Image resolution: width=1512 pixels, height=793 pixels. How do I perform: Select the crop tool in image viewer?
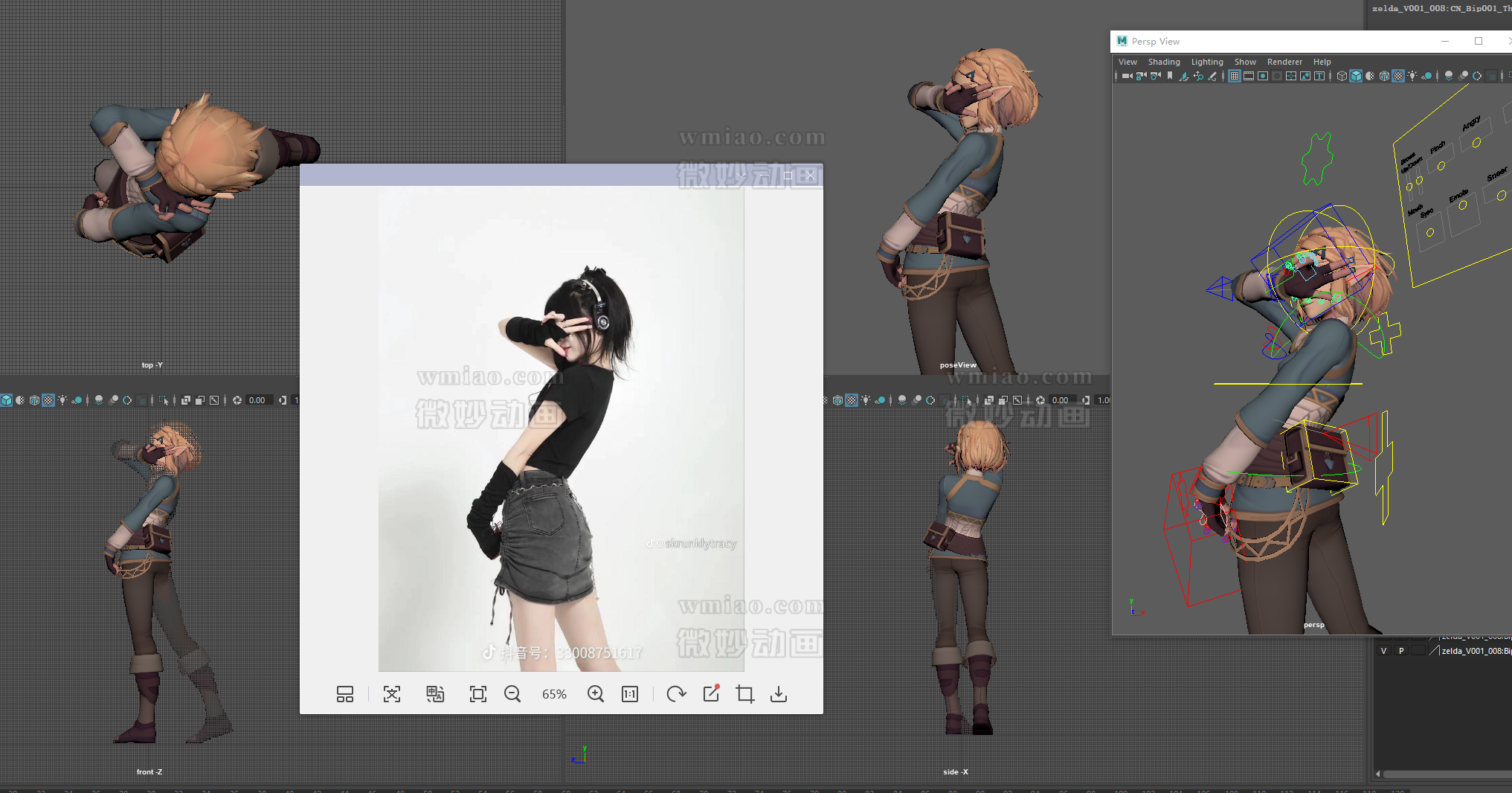[744, 694]
